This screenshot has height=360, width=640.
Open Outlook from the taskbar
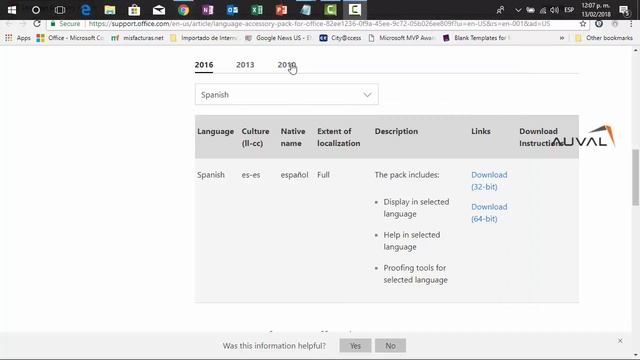point(232,10)
